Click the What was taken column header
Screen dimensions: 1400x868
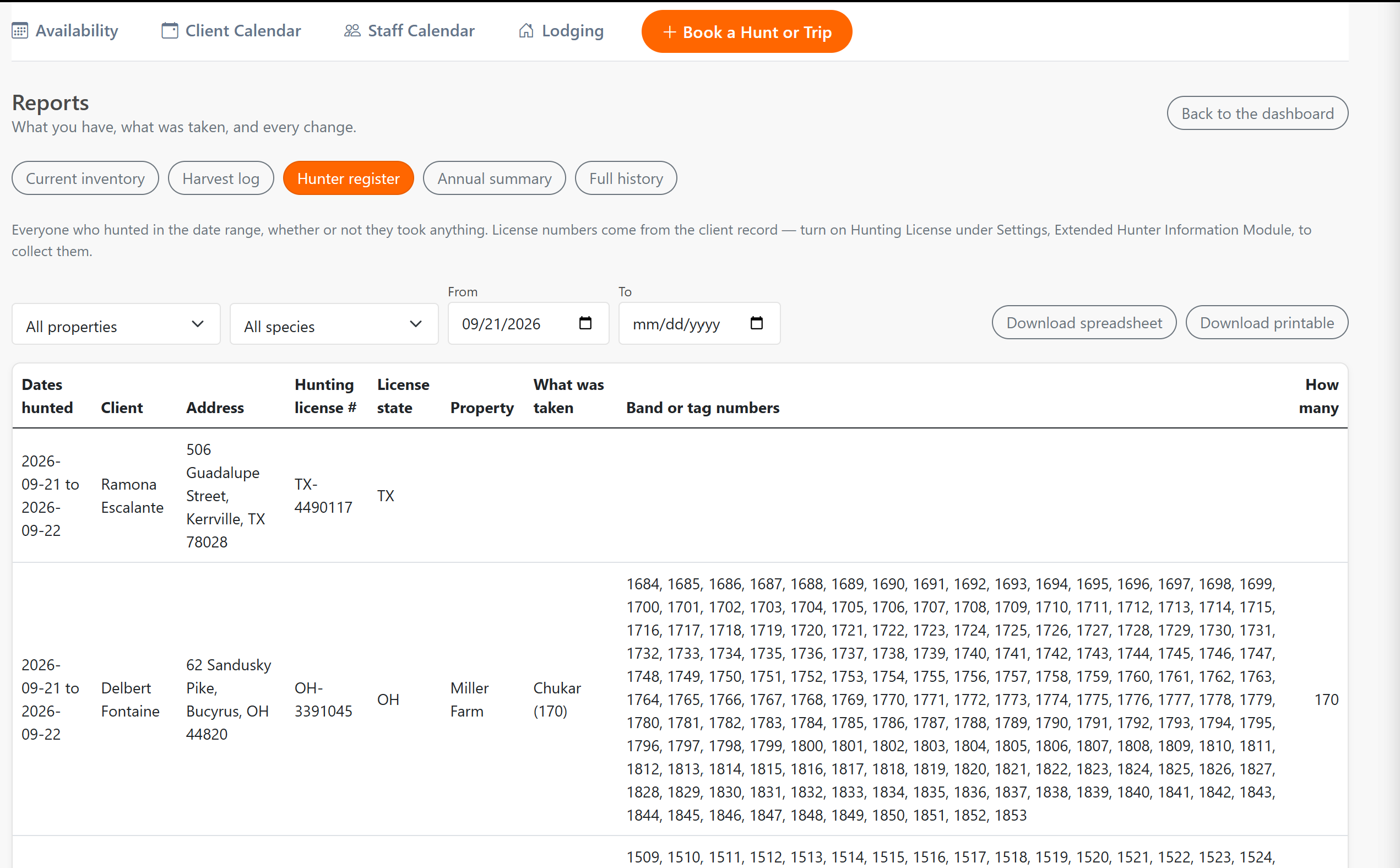coord(568,396)
